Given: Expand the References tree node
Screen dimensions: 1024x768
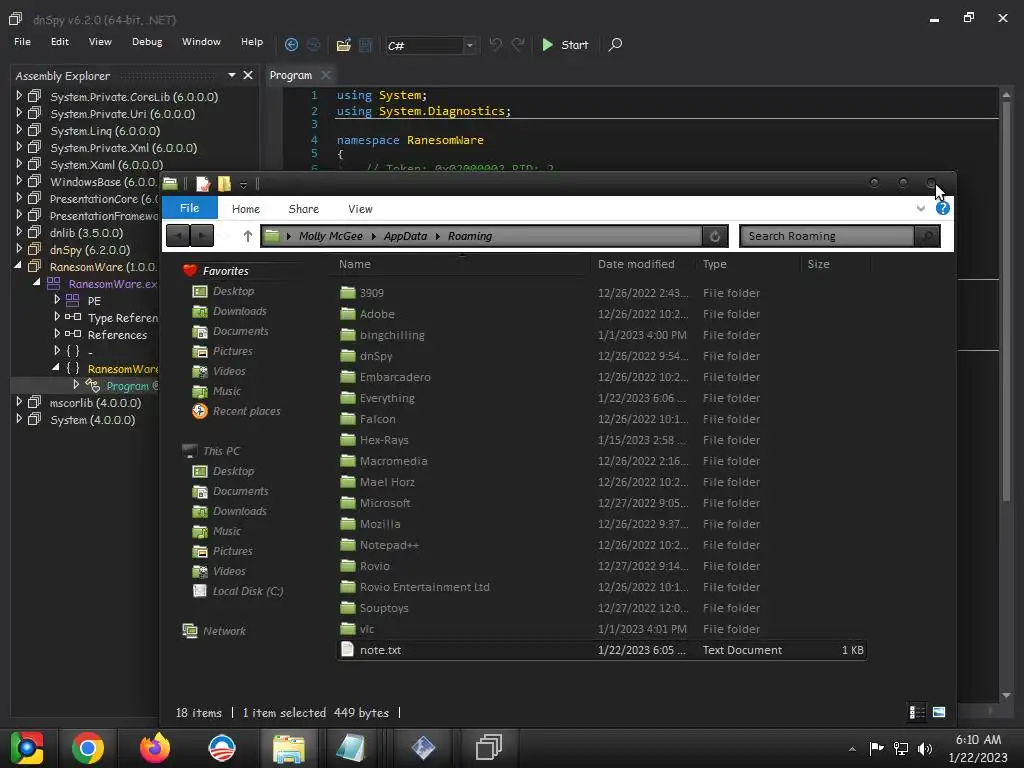Looking at the screenshot, I should click(x=57, y=334).
